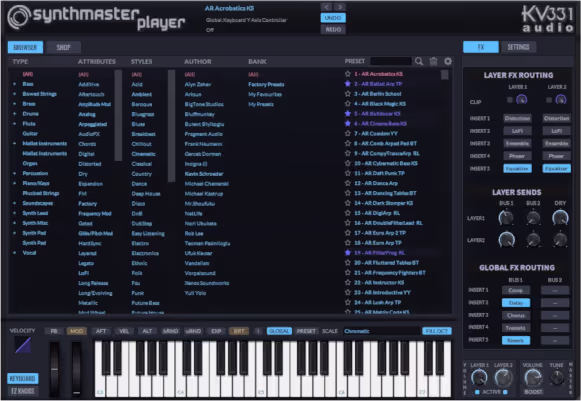Toggle the PB keyboard modulation button
This screenshot has height=401, width=581.
click(54, 331)
